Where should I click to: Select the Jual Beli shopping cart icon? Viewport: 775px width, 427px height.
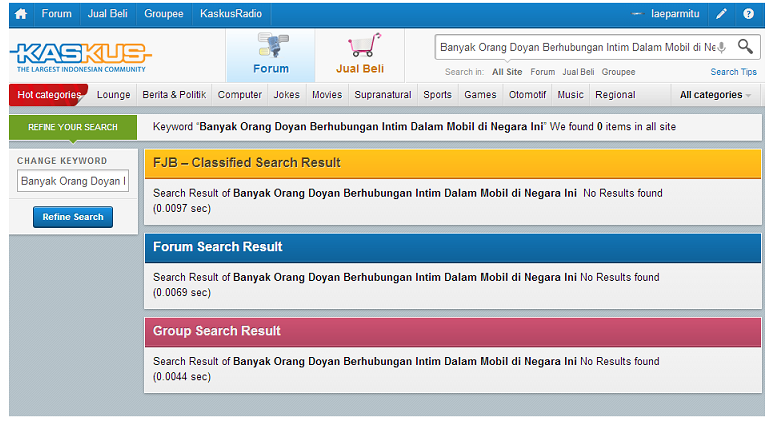coord(364,45)
